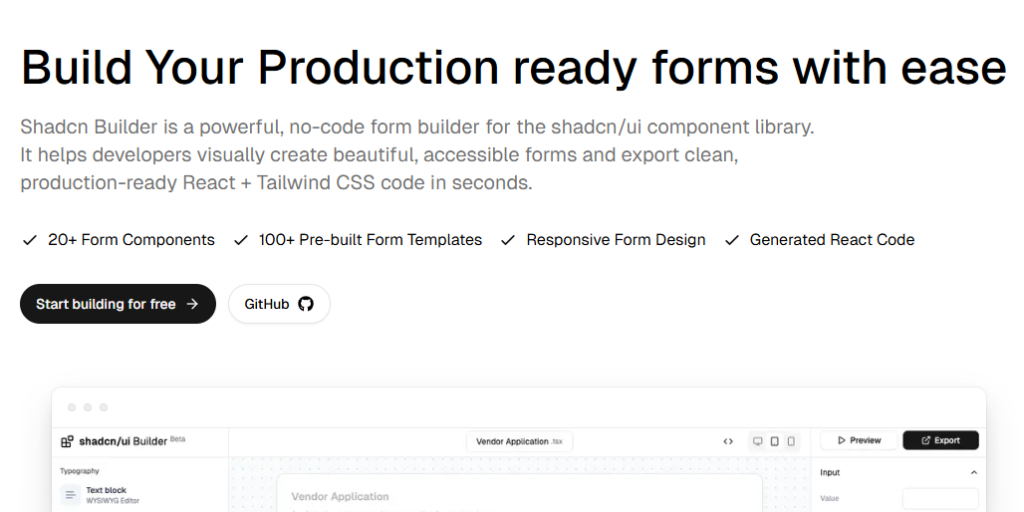Image resolution: width=1024 pixels, height=512 pixels.
Task: Click the Start building for free button
Action: pyautogui.click(x=118, y=304)
